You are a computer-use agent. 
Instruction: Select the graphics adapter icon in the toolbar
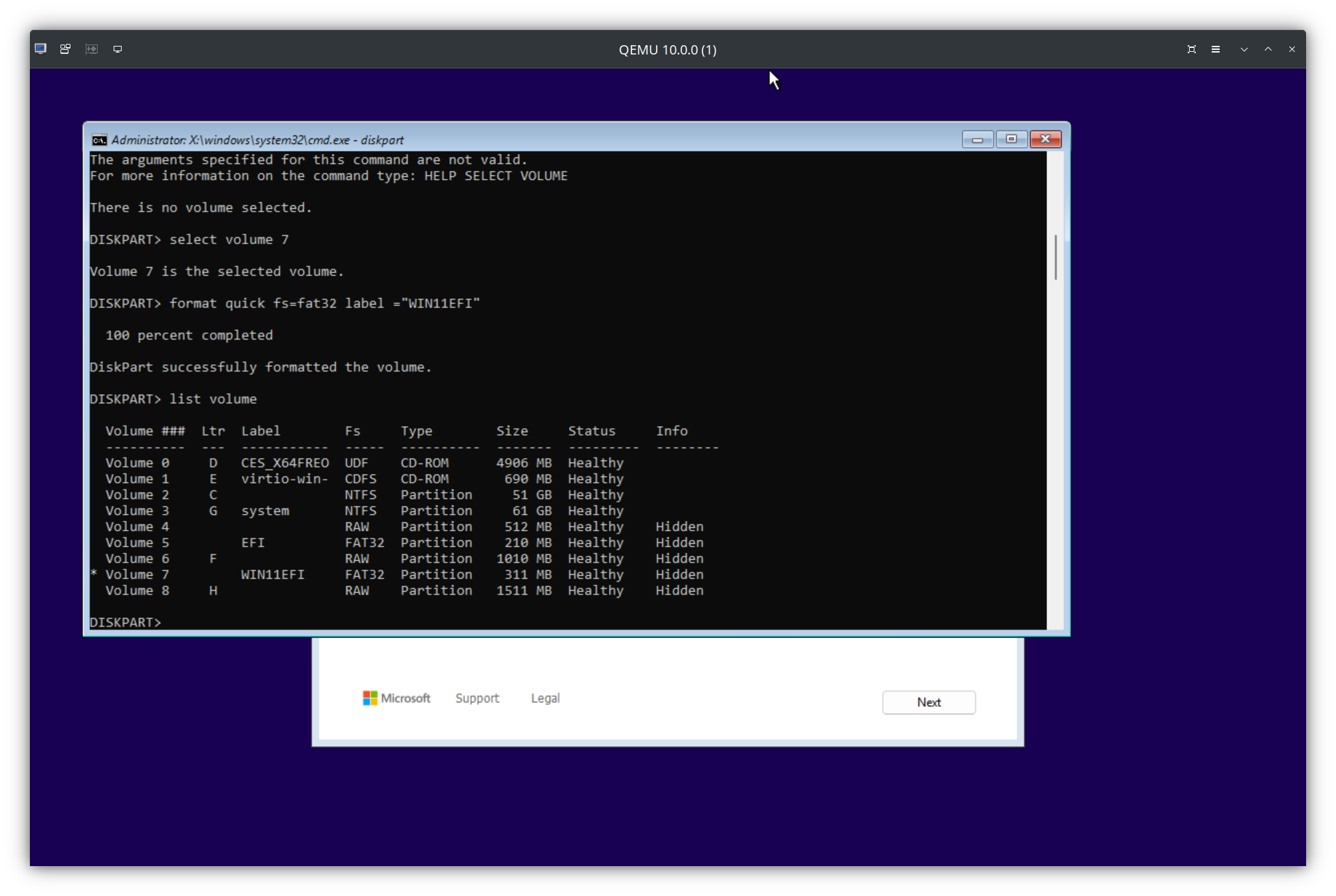(91, 49)
